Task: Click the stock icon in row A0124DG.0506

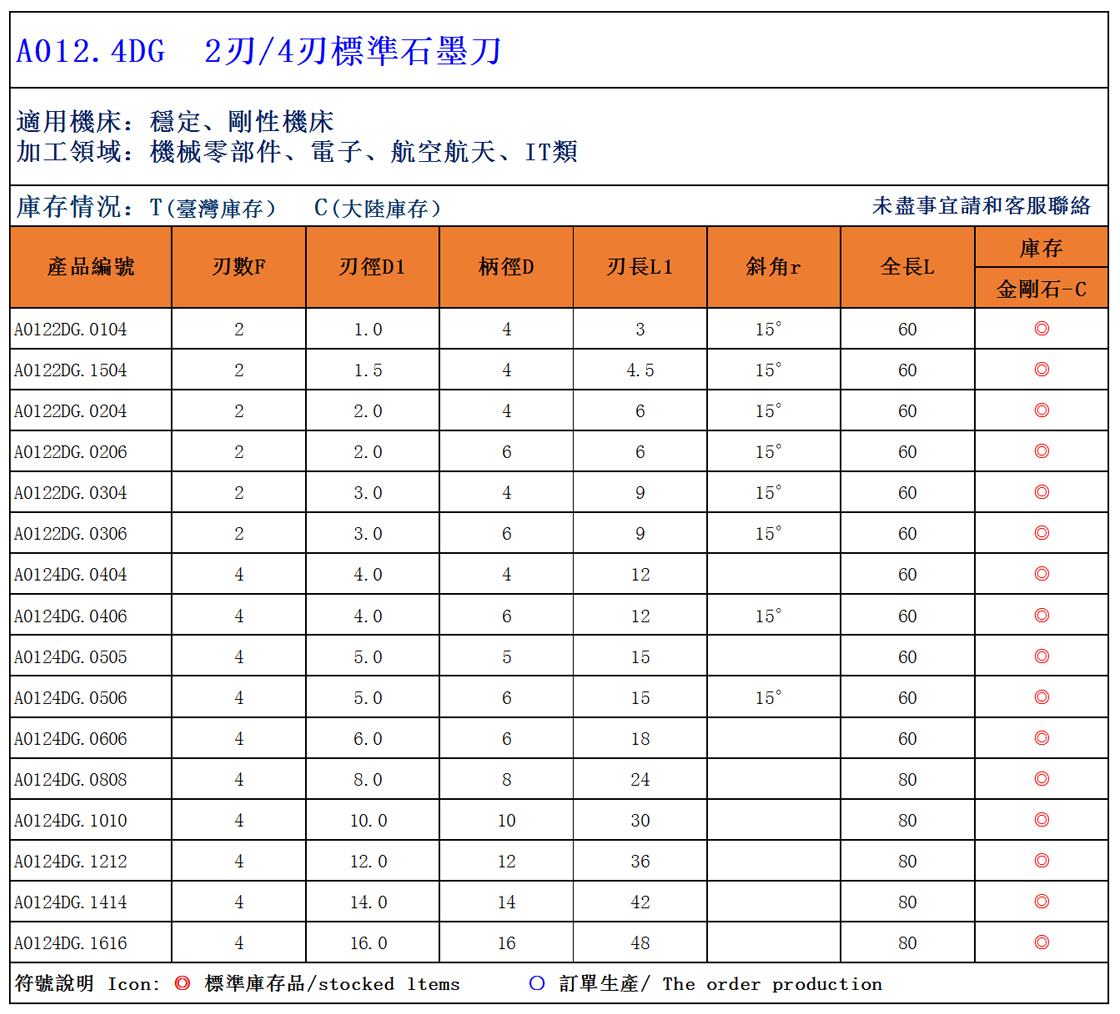Action: [x=1041, y=696]
